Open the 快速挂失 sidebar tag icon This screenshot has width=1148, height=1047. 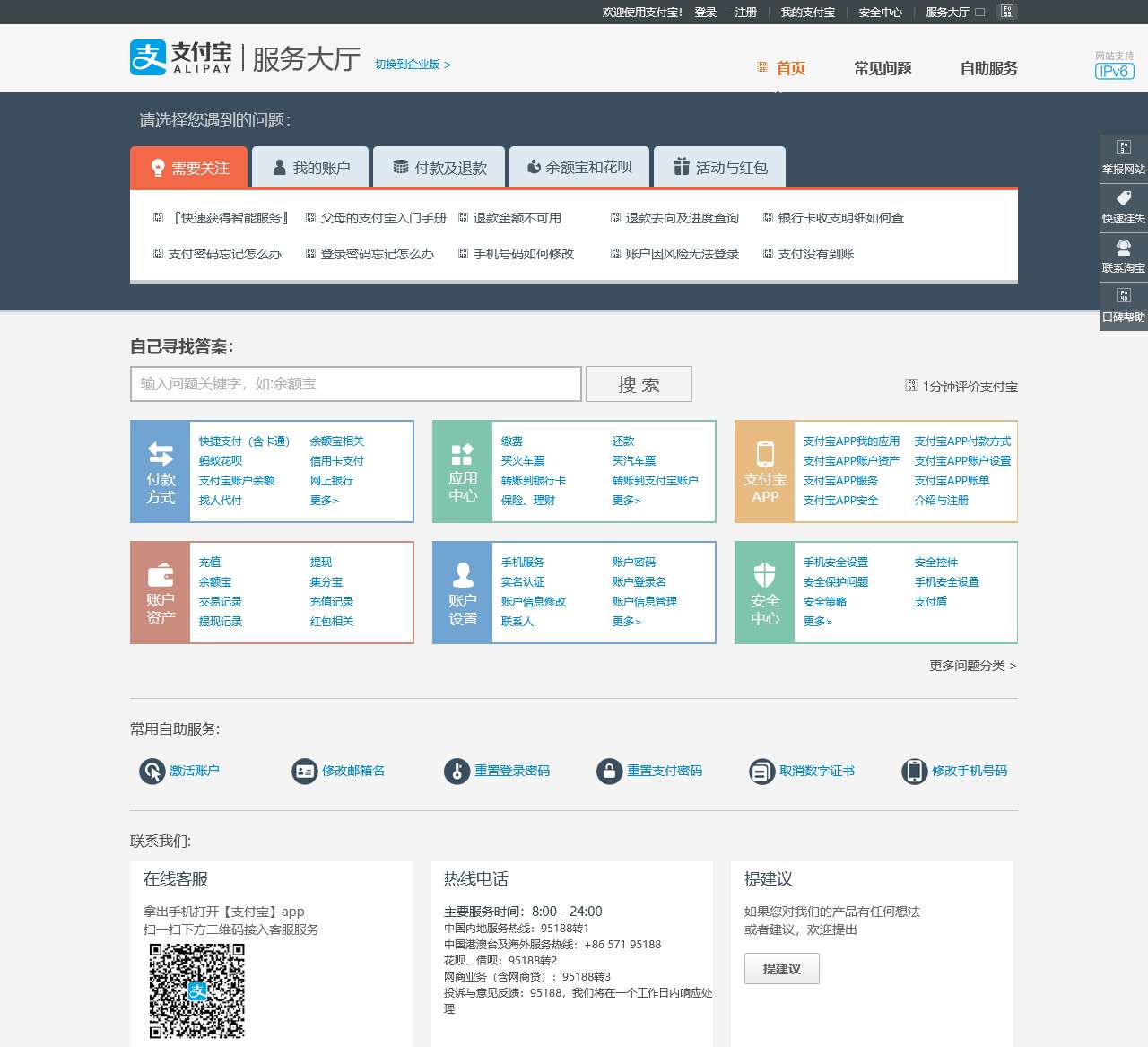point(1124,198)
